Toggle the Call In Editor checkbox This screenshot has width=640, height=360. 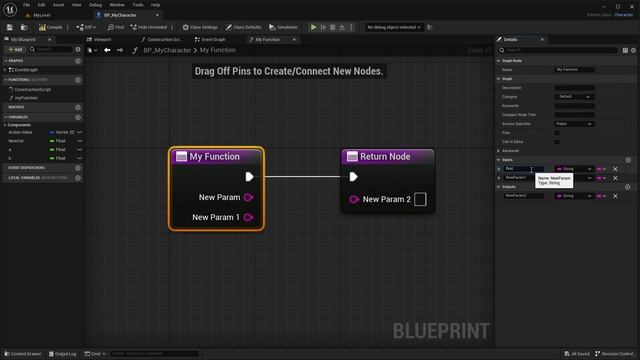(x=557, y=142)
